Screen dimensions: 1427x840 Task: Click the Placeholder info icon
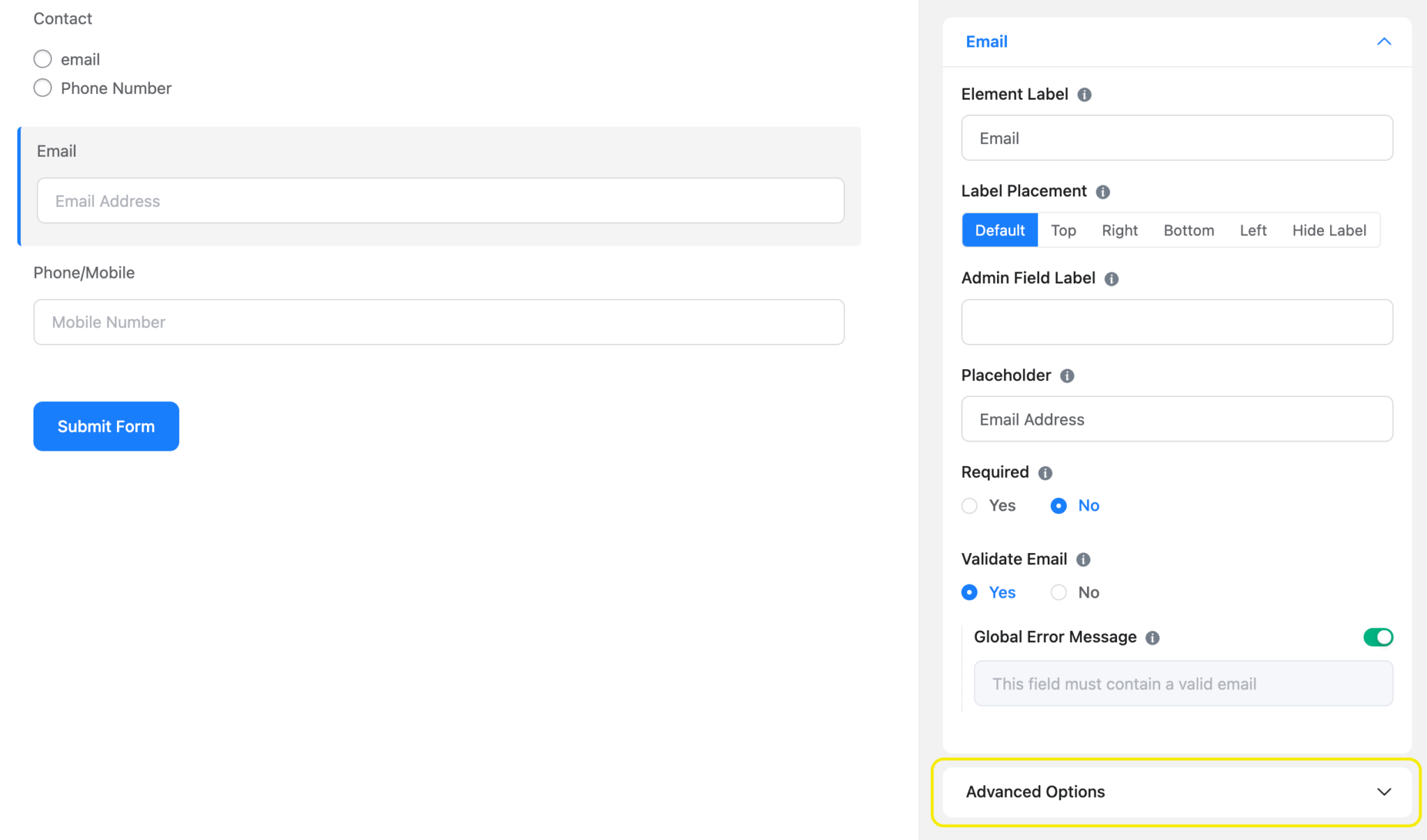click(x=1067, y=376)
